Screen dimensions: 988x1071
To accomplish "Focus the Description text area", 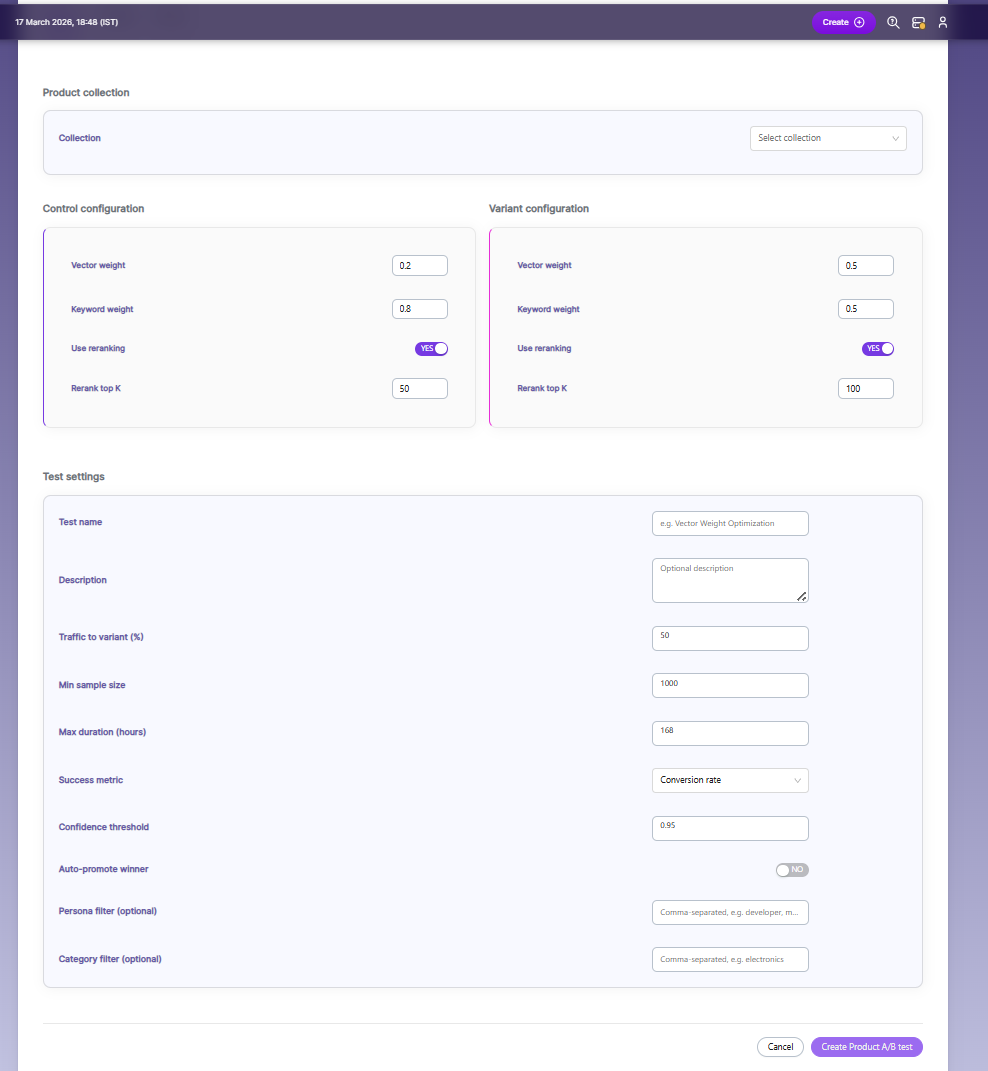I will coord(730,581).
